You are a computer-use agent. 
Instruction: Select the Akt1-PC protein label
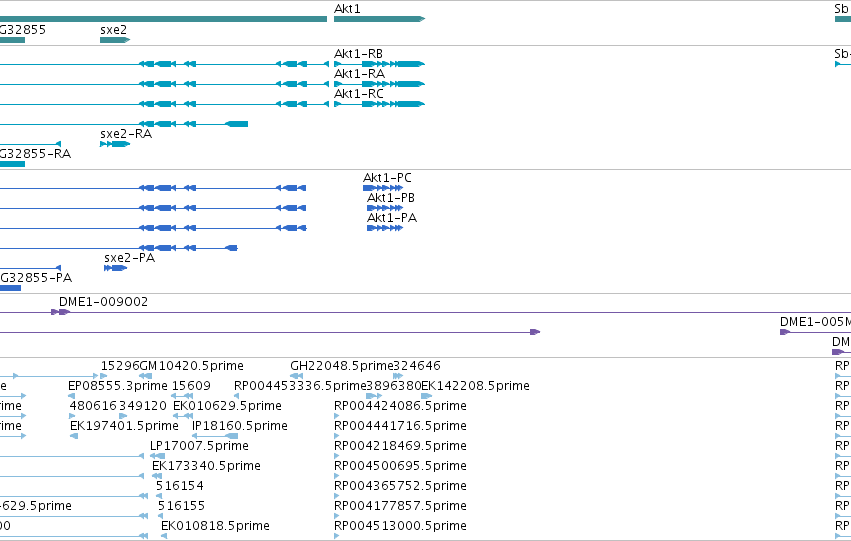[x=388, y=178]
